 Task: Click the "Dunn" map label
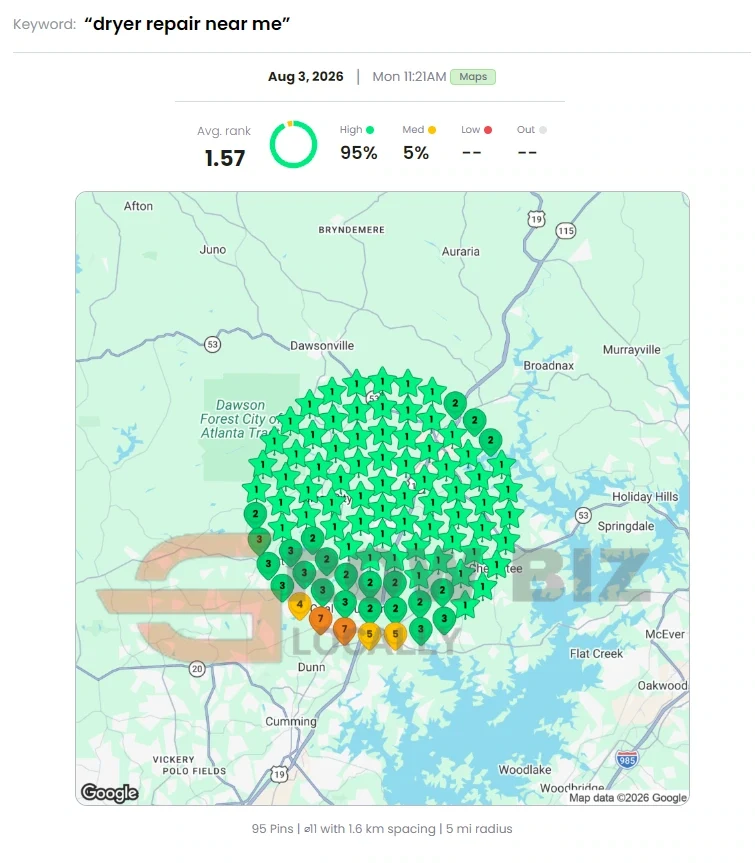click(311, 667)
